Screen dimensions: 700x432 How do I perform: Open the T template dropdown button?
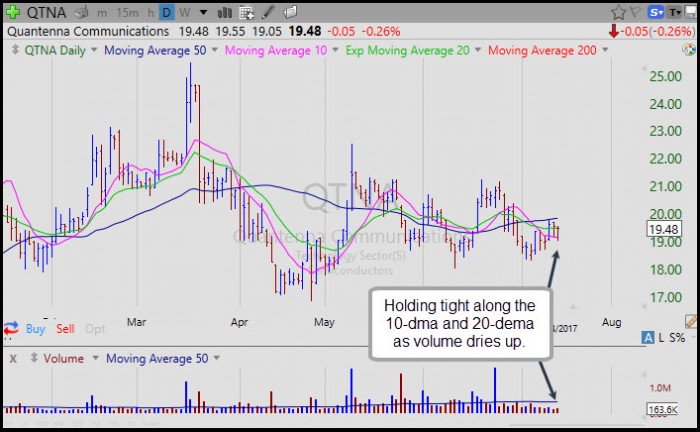coord(674,12)
